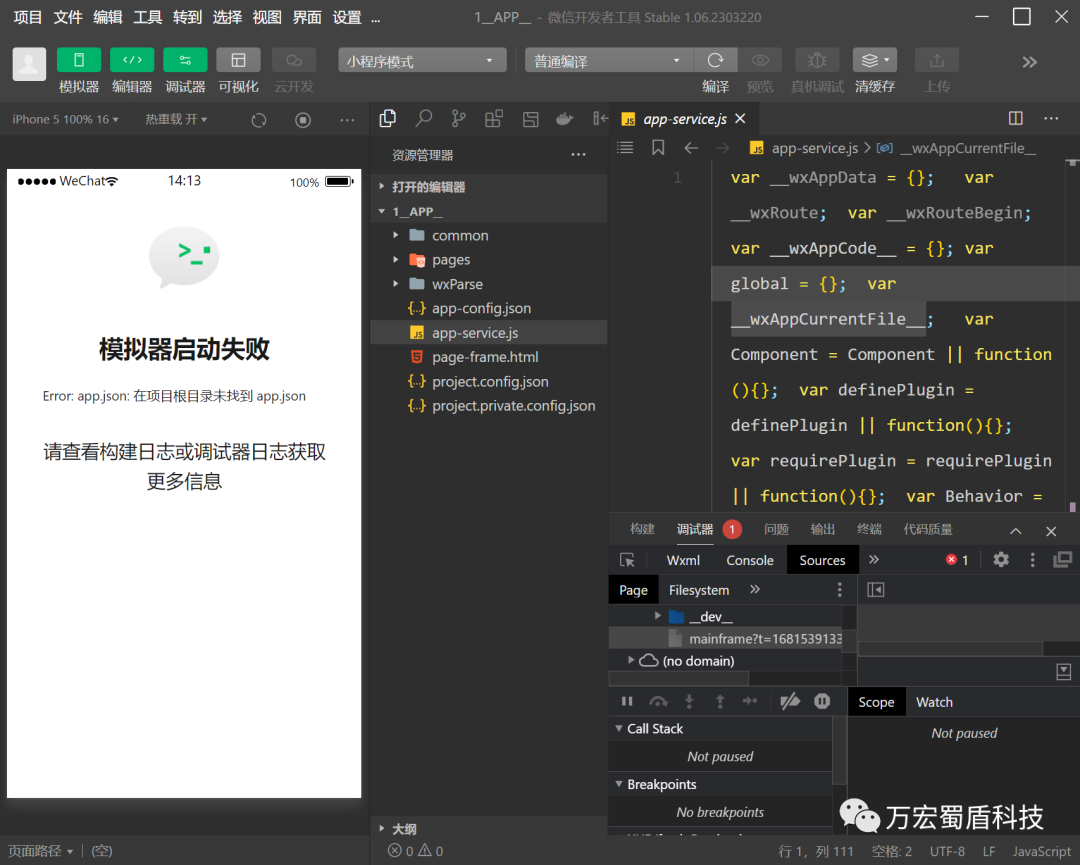Click the real device debug bug icon
The image size is (1080, 865).
tap(817, 60)
